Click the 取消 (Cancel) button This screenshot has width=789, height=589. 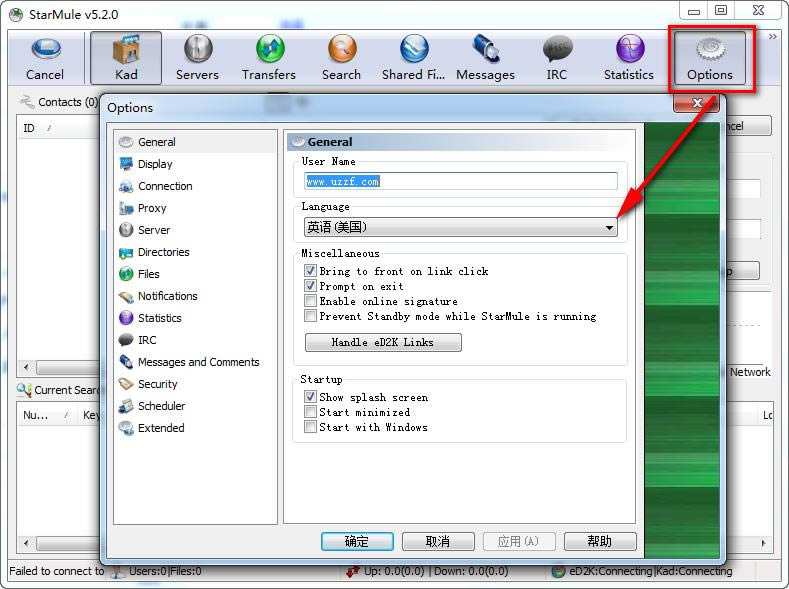tap(438, 541)
